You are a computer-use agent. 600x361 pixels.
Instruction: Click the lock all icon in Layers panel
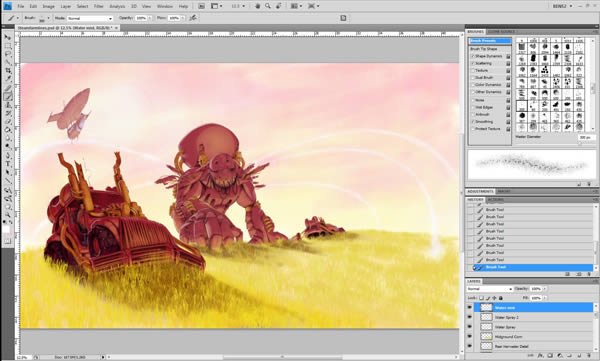[501, 298]
